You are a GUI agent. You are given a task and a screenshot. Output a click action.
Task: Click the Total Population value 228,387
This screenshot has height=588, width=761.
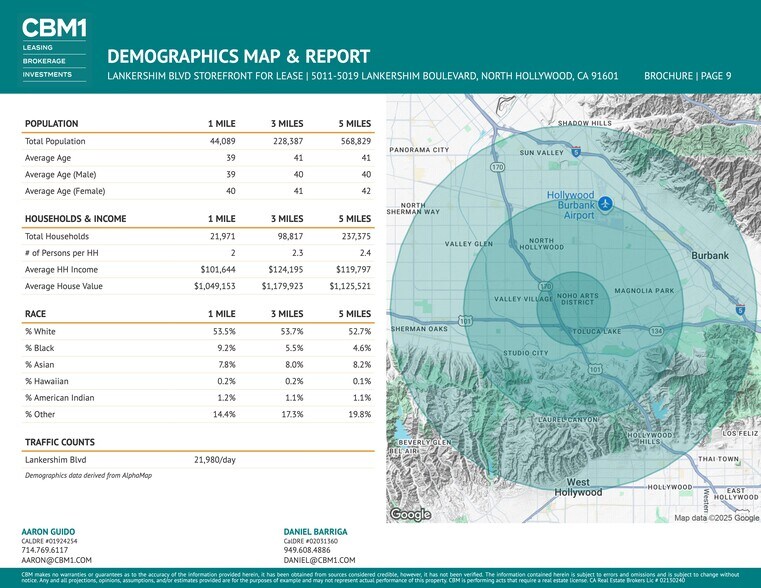[x=288, y=141]
